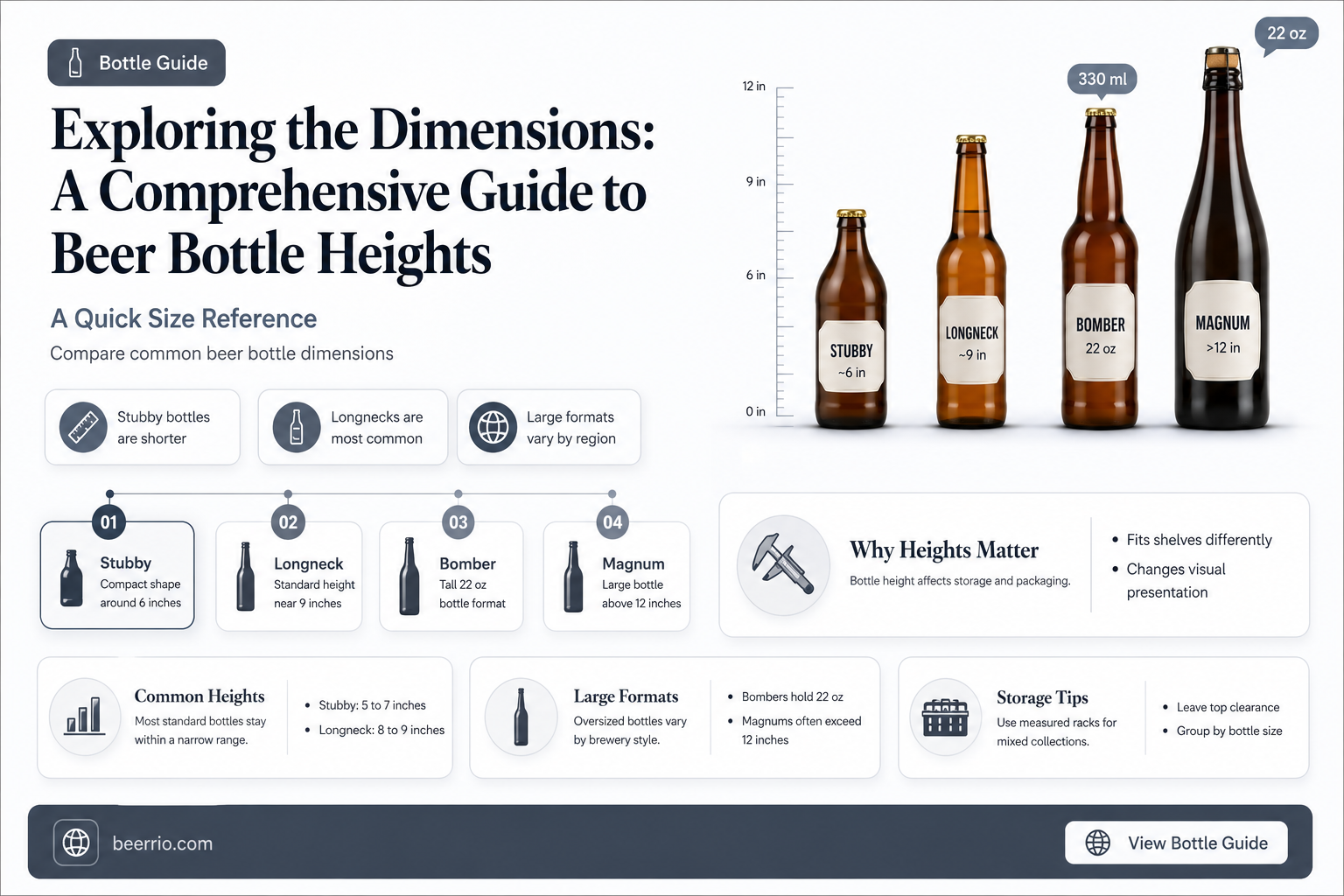Open the beerrio.com link
Screen dimensions: 1344x896
163,843
